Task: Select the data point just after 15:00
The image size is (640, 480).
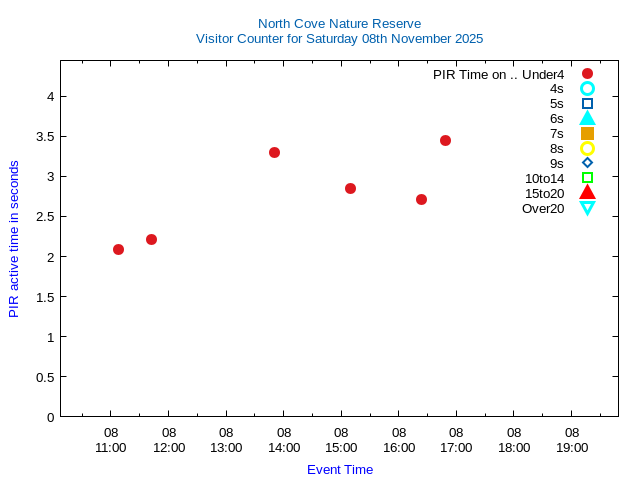Action: coord(350,188)
